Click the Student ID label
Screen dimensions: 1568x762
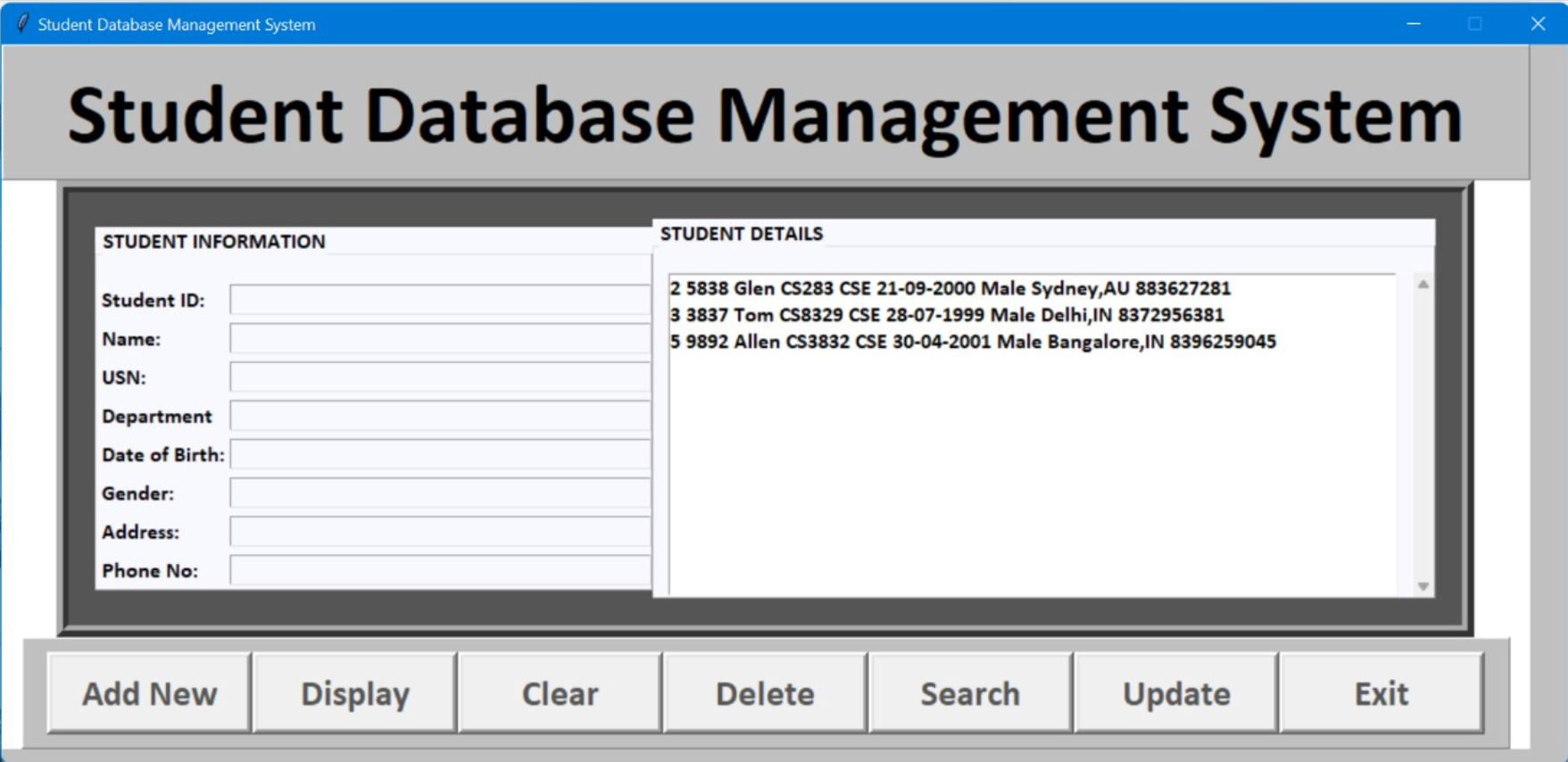tap(153, 300)
